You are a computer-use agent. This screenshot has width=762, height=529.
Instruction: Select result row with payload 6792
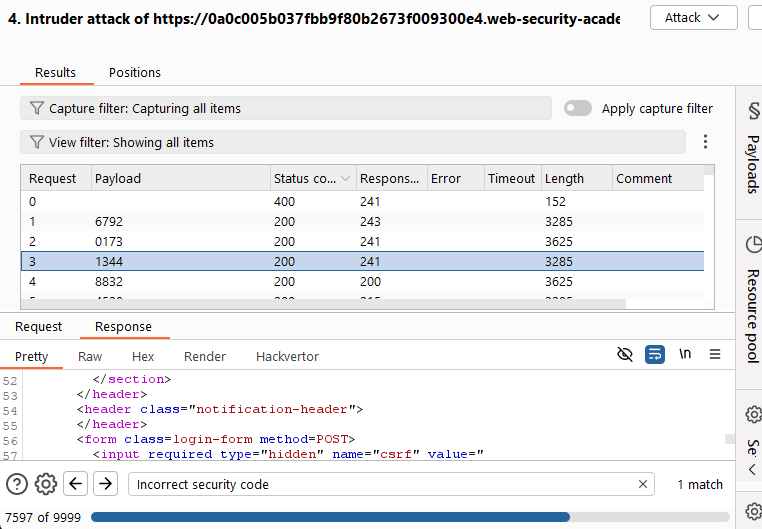coord(363,222)
